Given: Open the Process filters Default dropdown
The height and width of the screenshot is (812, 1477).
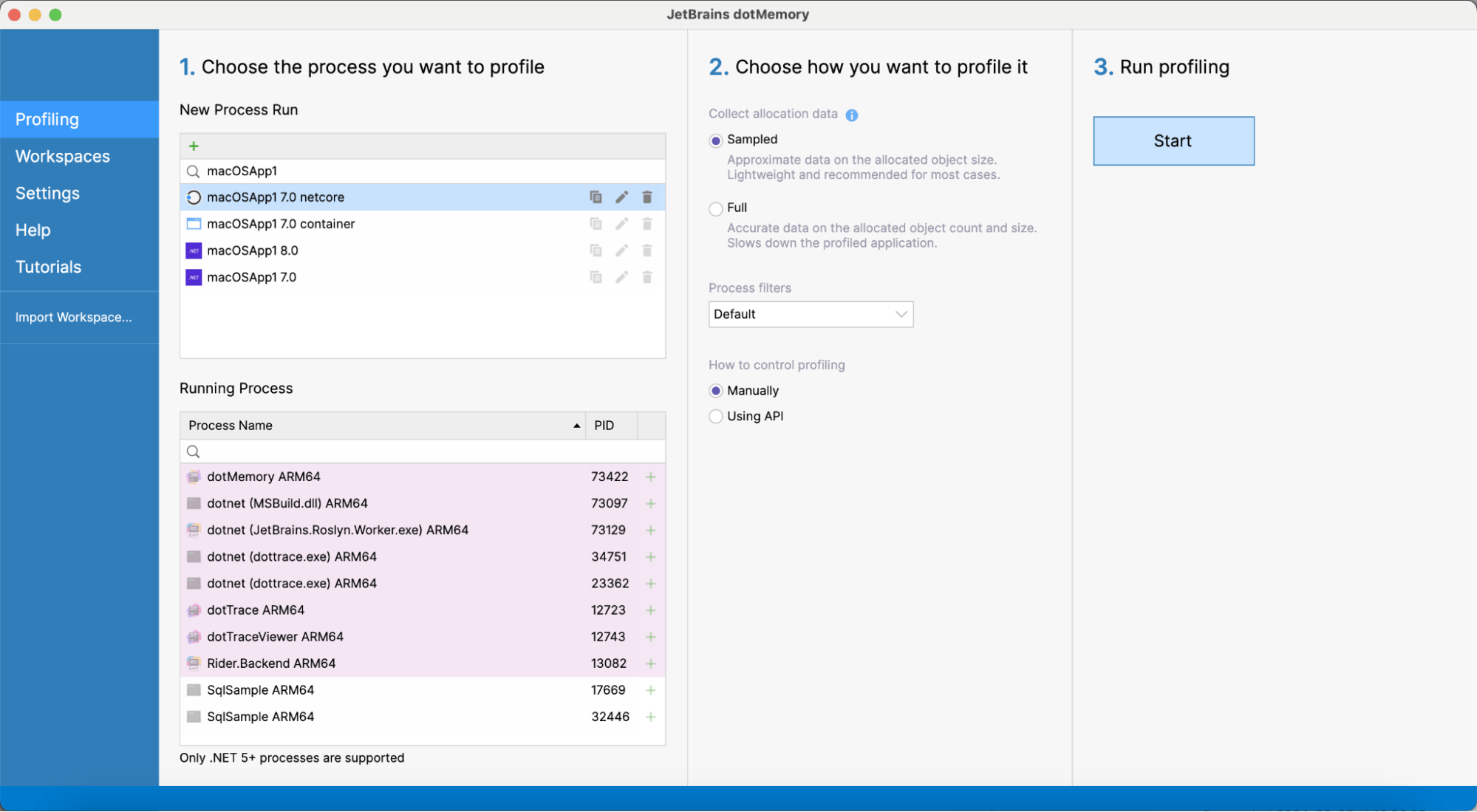Looking at the screenshot, I should click(x=811, y=315).
